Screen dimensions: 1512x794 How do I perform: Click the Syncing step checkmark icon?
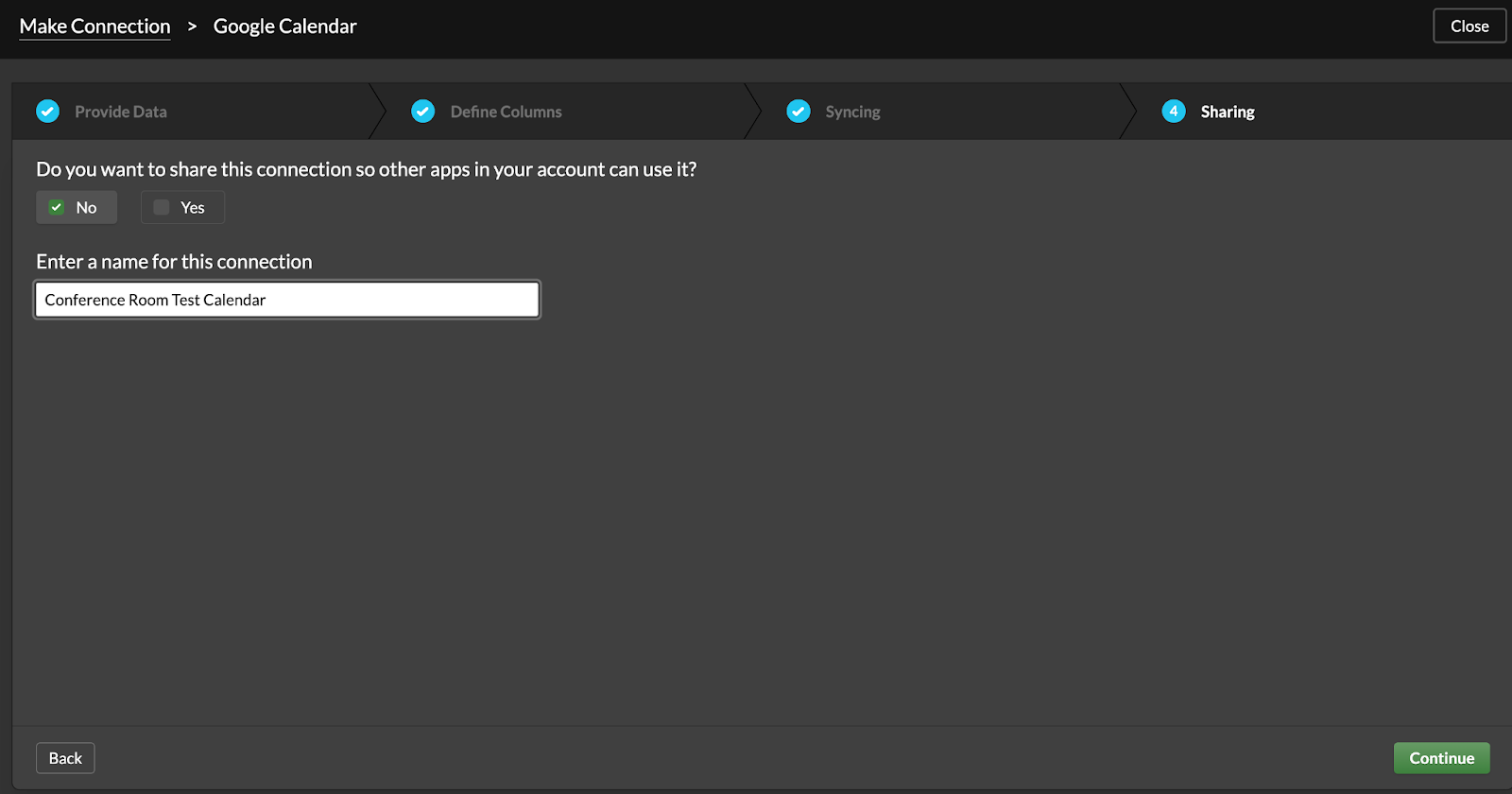[x=799, y=112]
